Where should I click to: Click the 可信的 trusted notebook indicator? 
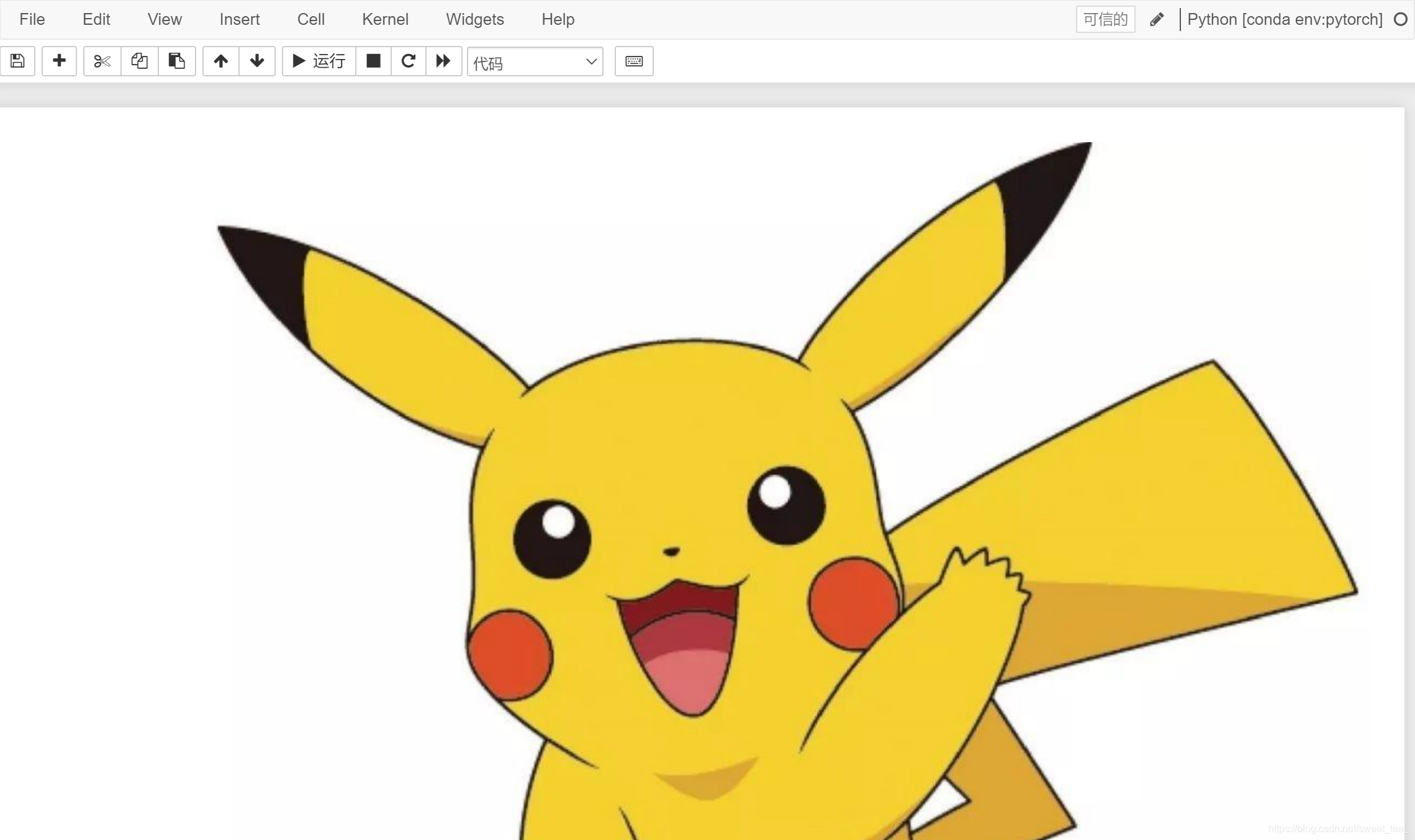1105,19
